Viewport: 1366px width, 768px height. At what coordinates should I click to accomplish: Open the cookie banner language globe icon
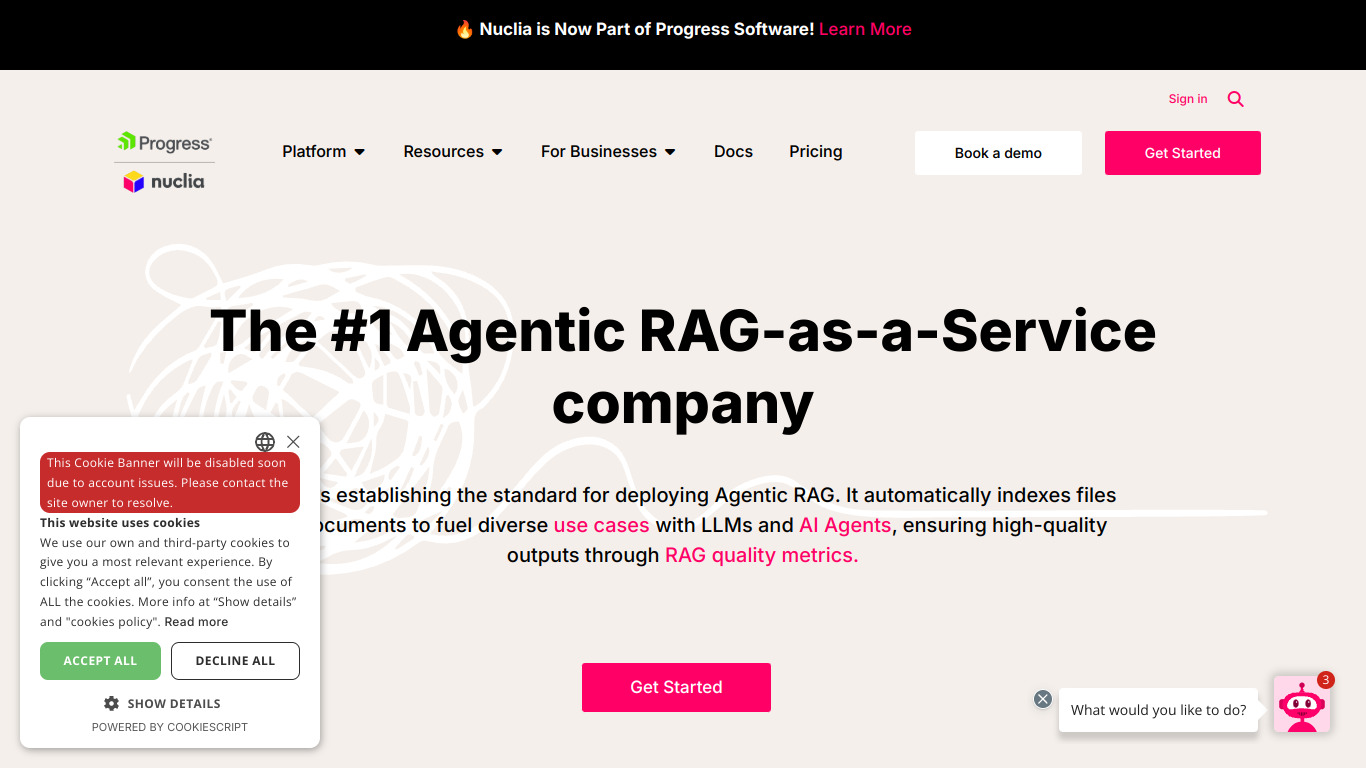tap(265, 442)
